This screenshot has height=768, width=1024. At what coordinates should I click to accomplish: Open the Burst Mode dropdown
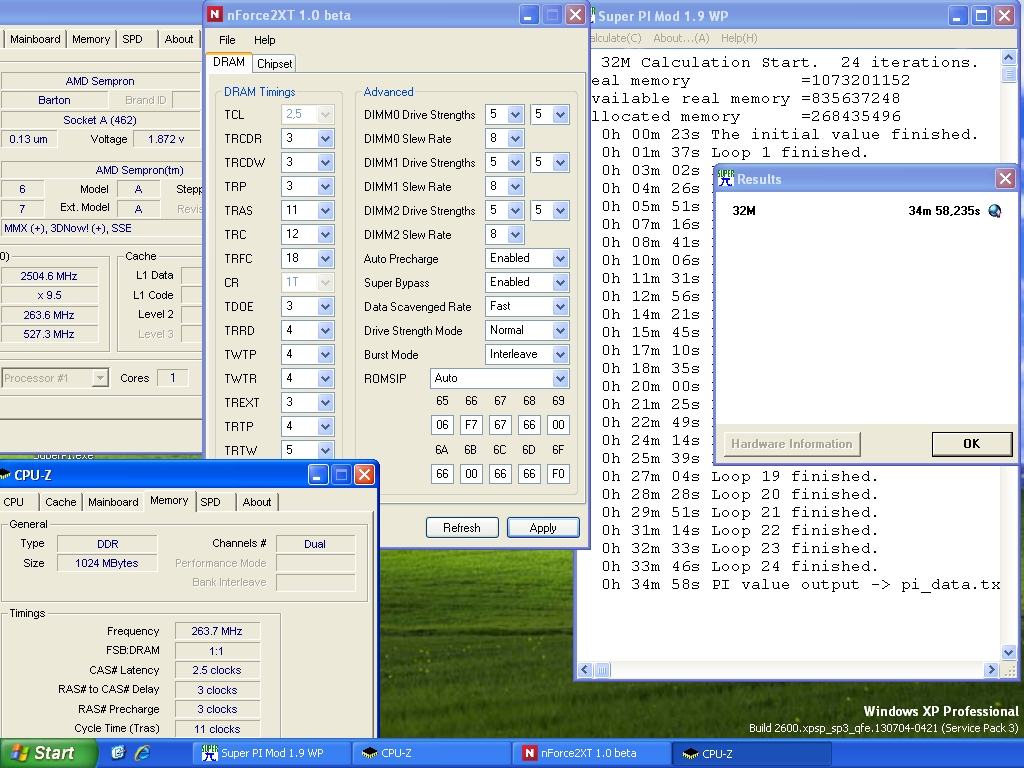[x=560, y=355]
